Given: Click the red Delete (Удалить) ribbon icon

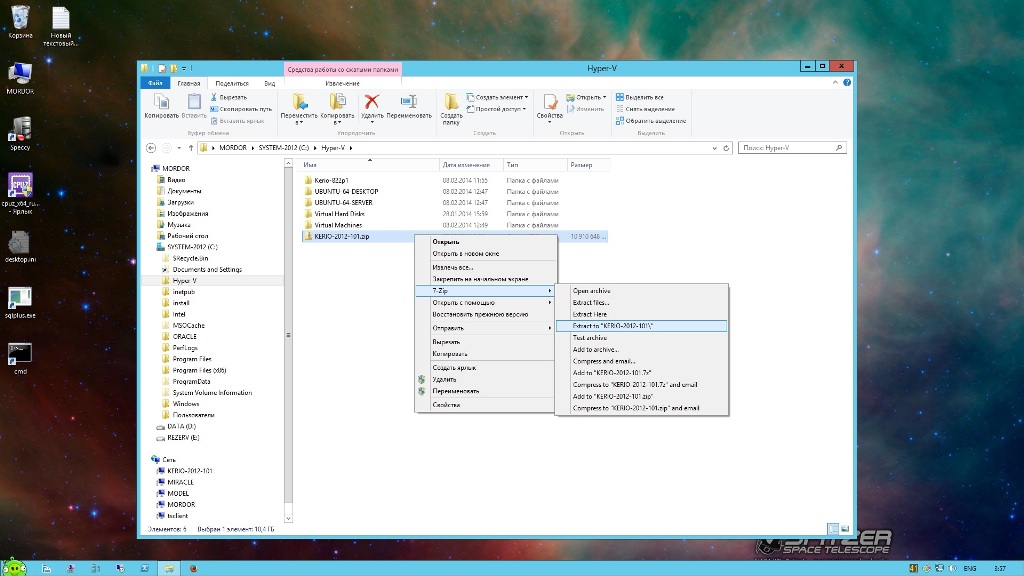Looking at the screenshot, I should pyautogui.click(x=372, y=103).
